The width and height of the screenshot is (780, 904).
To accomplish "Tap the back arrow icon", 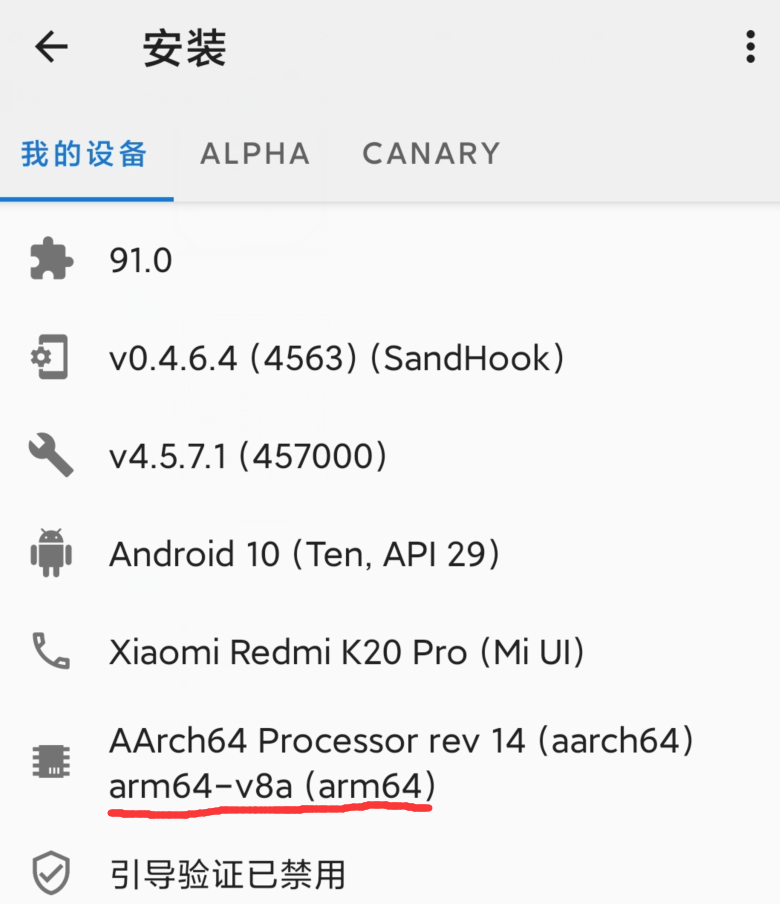I will 51,47.
